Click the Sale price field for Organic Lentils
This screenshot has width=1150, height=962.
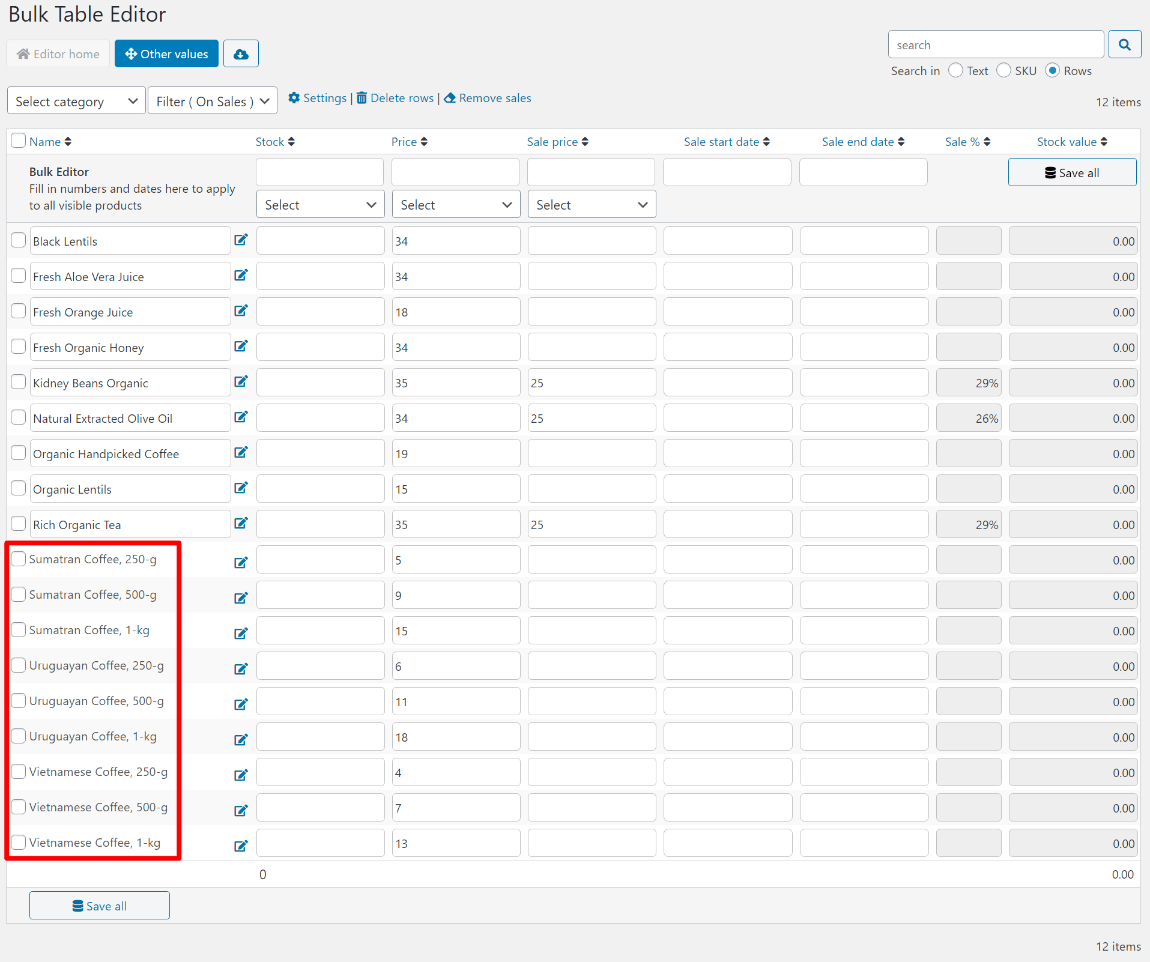(592, 489)
